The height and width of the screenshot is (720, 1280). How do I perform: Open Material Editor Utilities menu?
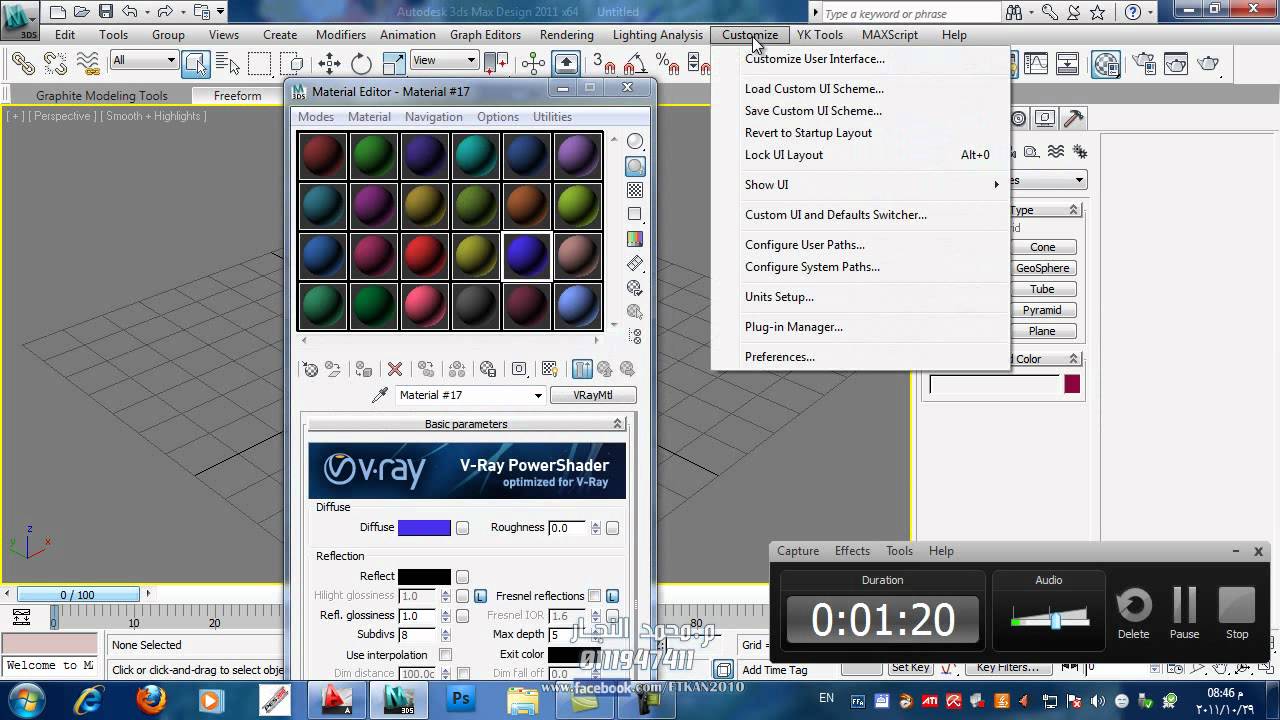click(x=552, y=117)
